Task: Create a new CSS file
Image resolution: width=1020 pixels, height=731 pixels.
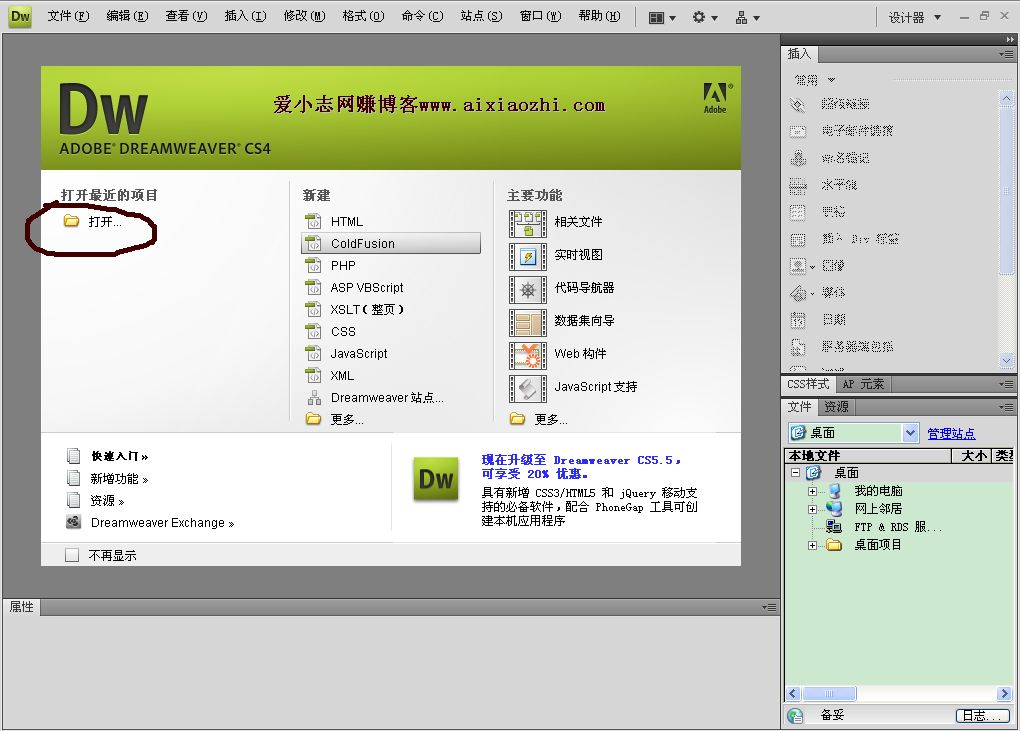Action: 343,332
